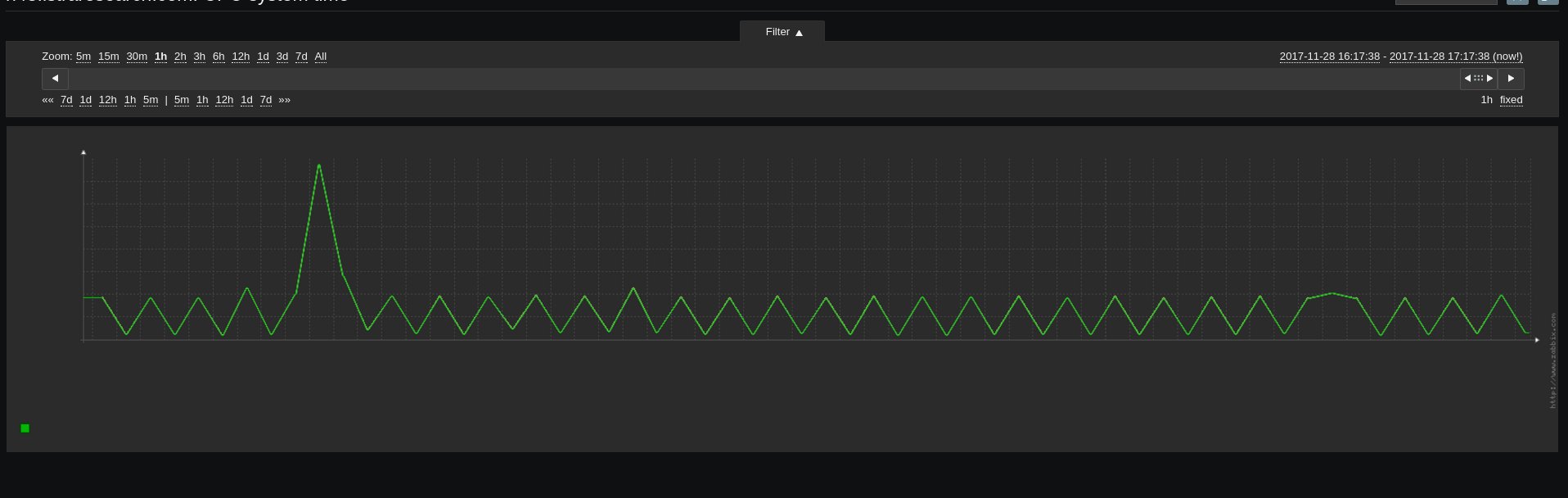Screen dimensions: 1568x498
Task: Set graph zoom to 30m
Action: pos(137,57)
